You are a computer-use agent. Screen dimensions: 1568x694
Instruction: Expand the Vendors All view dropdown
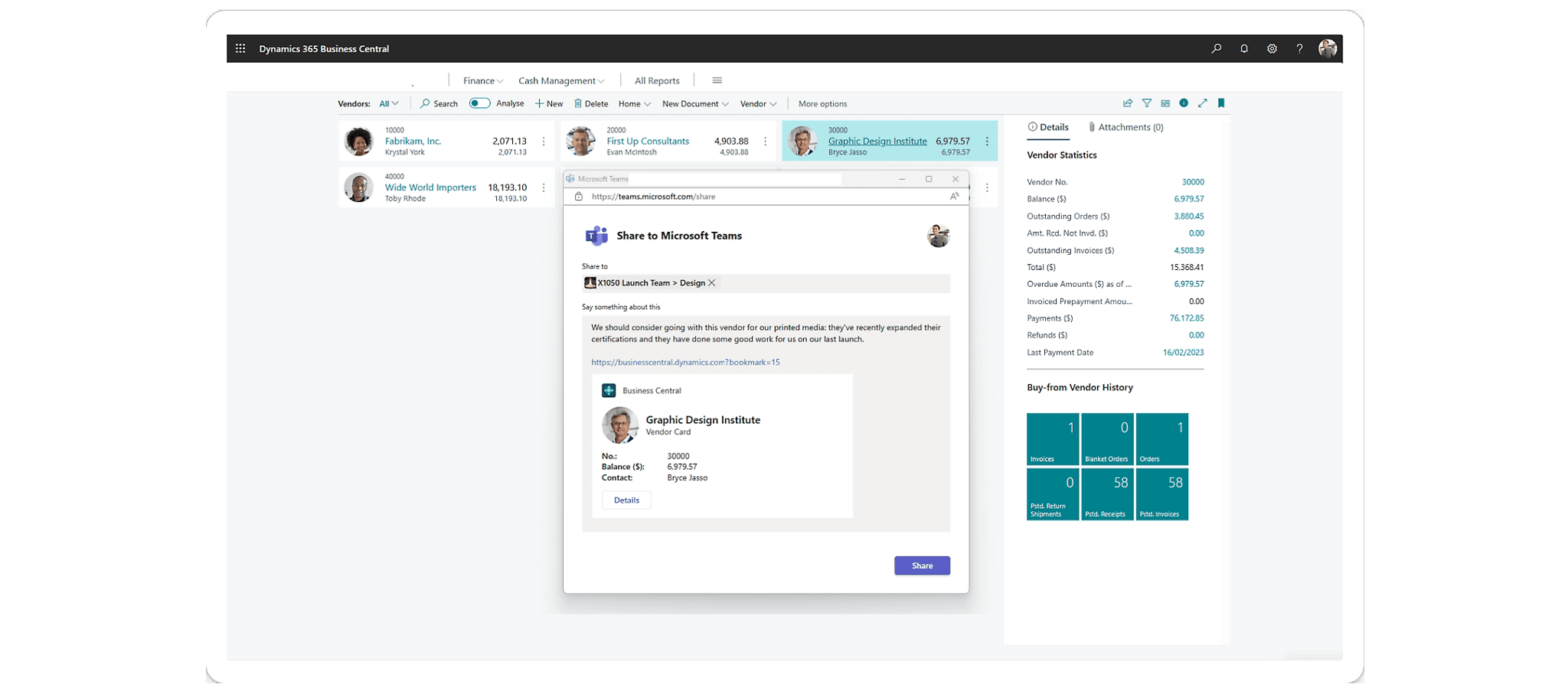[389, 104]
